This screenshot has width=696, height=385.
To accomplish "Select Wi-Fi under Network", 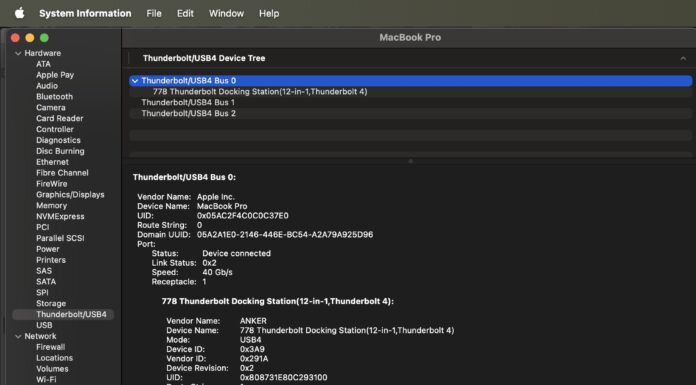I will coord(46,380).
